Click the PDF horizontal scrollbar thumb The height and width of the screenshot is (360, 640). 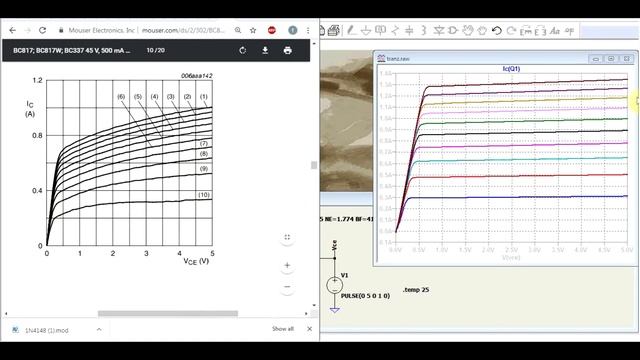click(168, 313)
